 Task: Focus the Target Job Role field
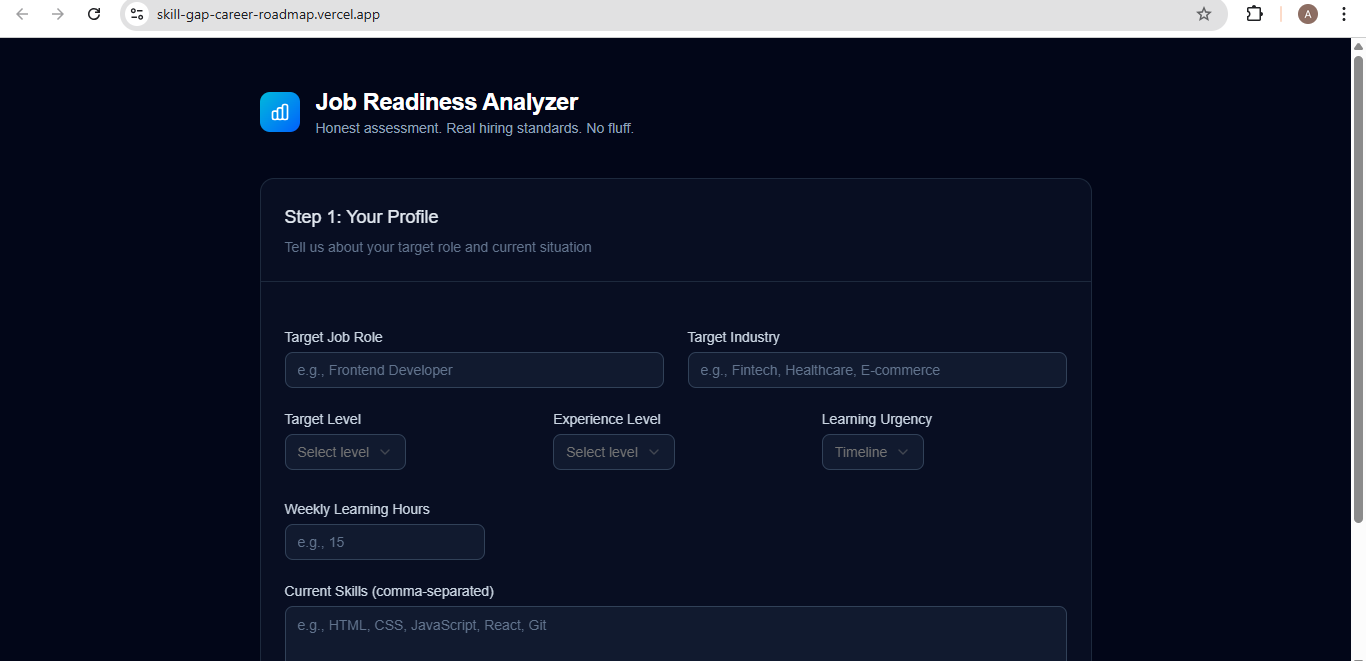(474, 370)
